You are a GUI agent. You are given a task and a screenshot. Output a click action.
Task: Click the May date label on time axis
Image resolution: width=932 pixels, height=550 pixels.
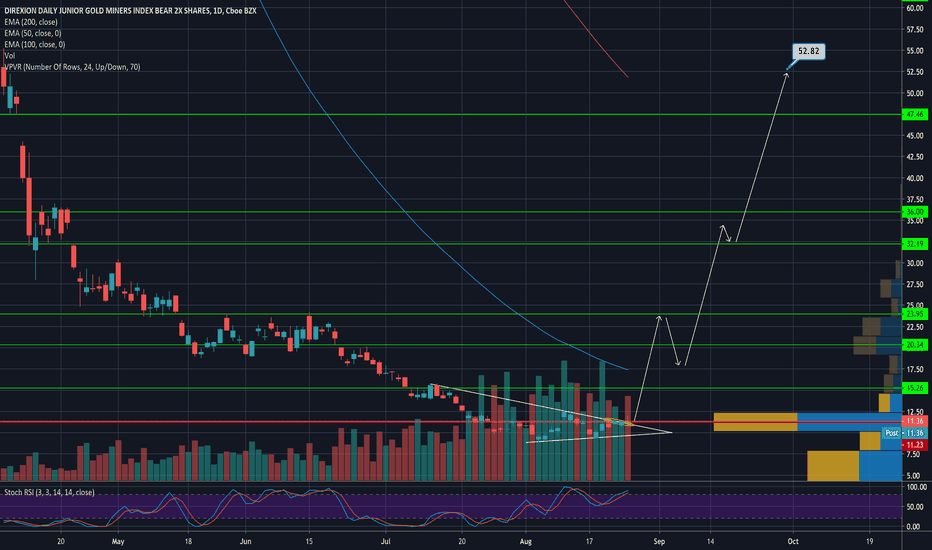(x=118, y=542)
